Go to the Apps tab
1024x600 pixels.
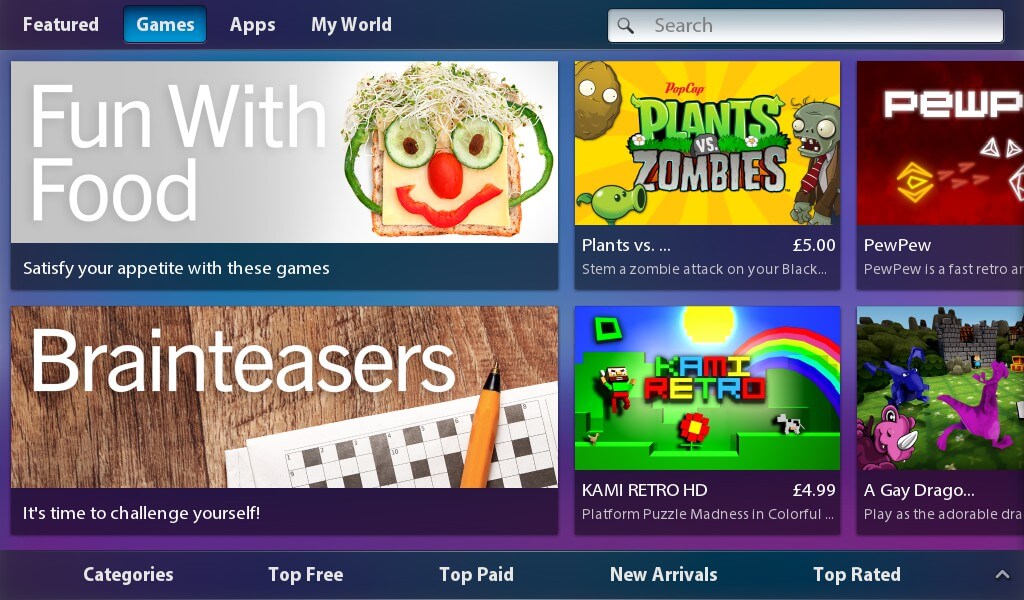pyautogui.click(x=252, y=25)
